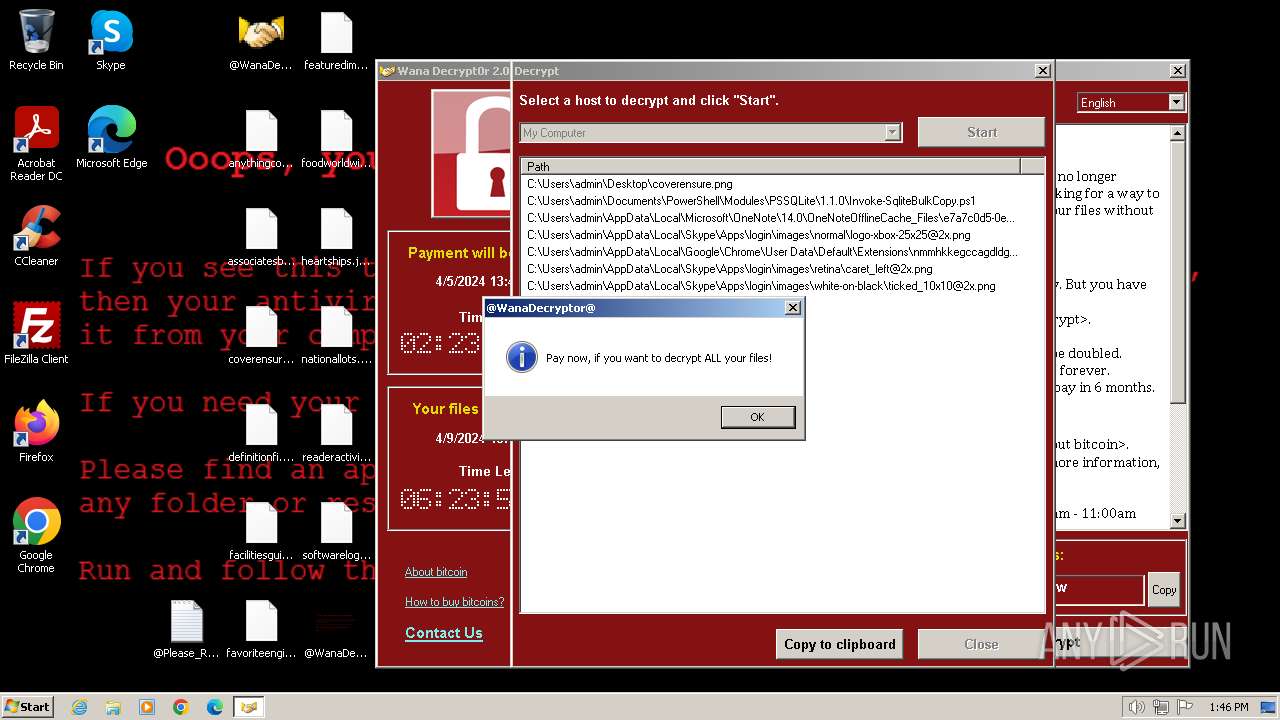Image resolution: width=1280 pixels, height=720 pixels.
Task: Click the network icon in system tray
Action: pos(1161,707)
